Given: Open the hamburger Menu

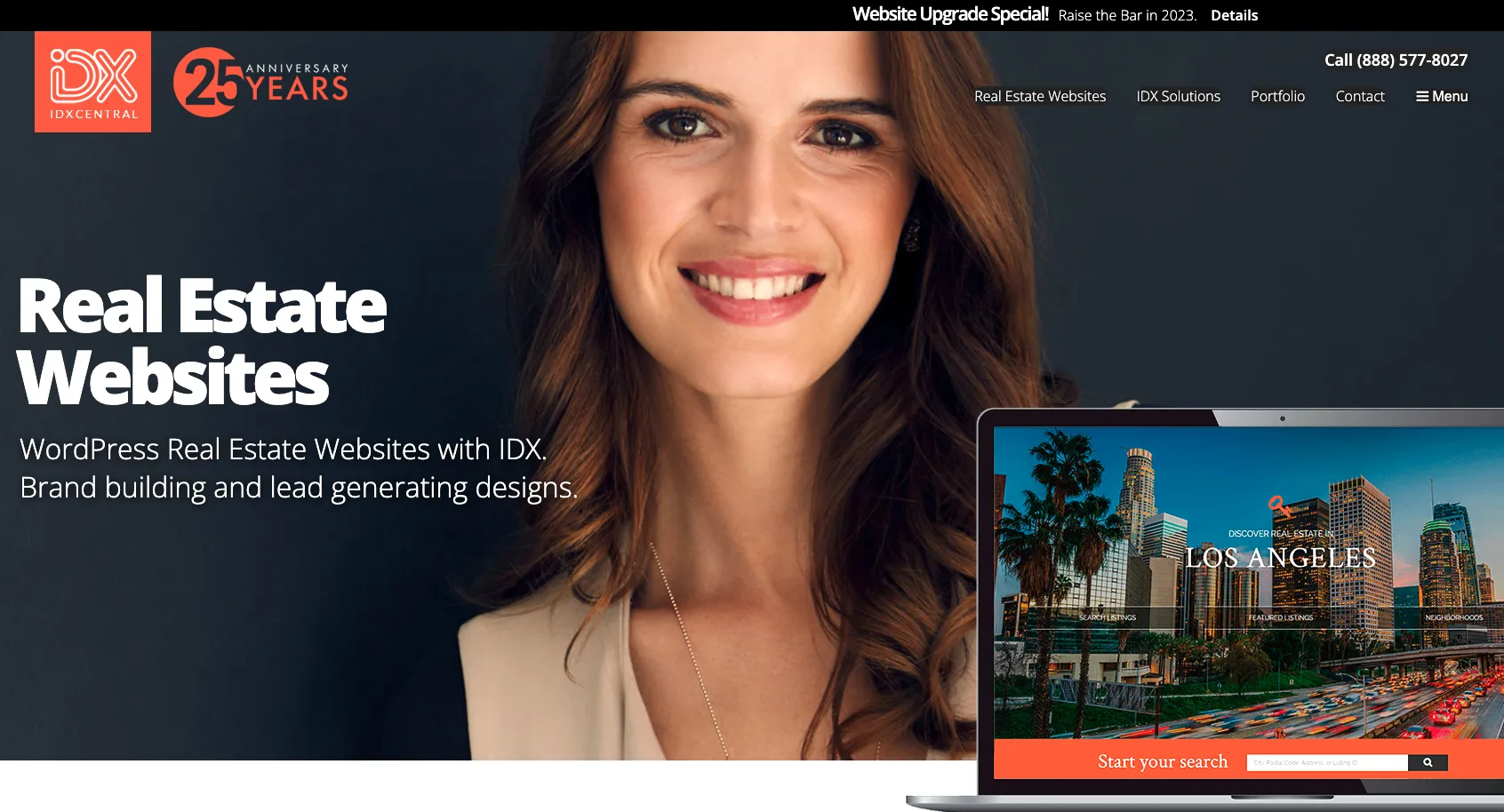Looking at the screenshot, I should click(1442, 96).
